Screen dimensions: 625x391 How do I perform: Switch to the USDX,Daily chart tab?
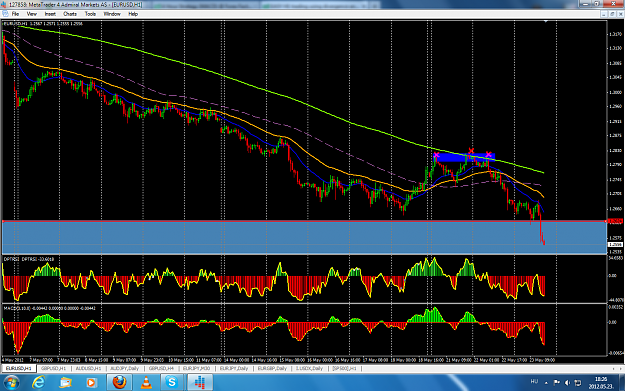(309, 368)
